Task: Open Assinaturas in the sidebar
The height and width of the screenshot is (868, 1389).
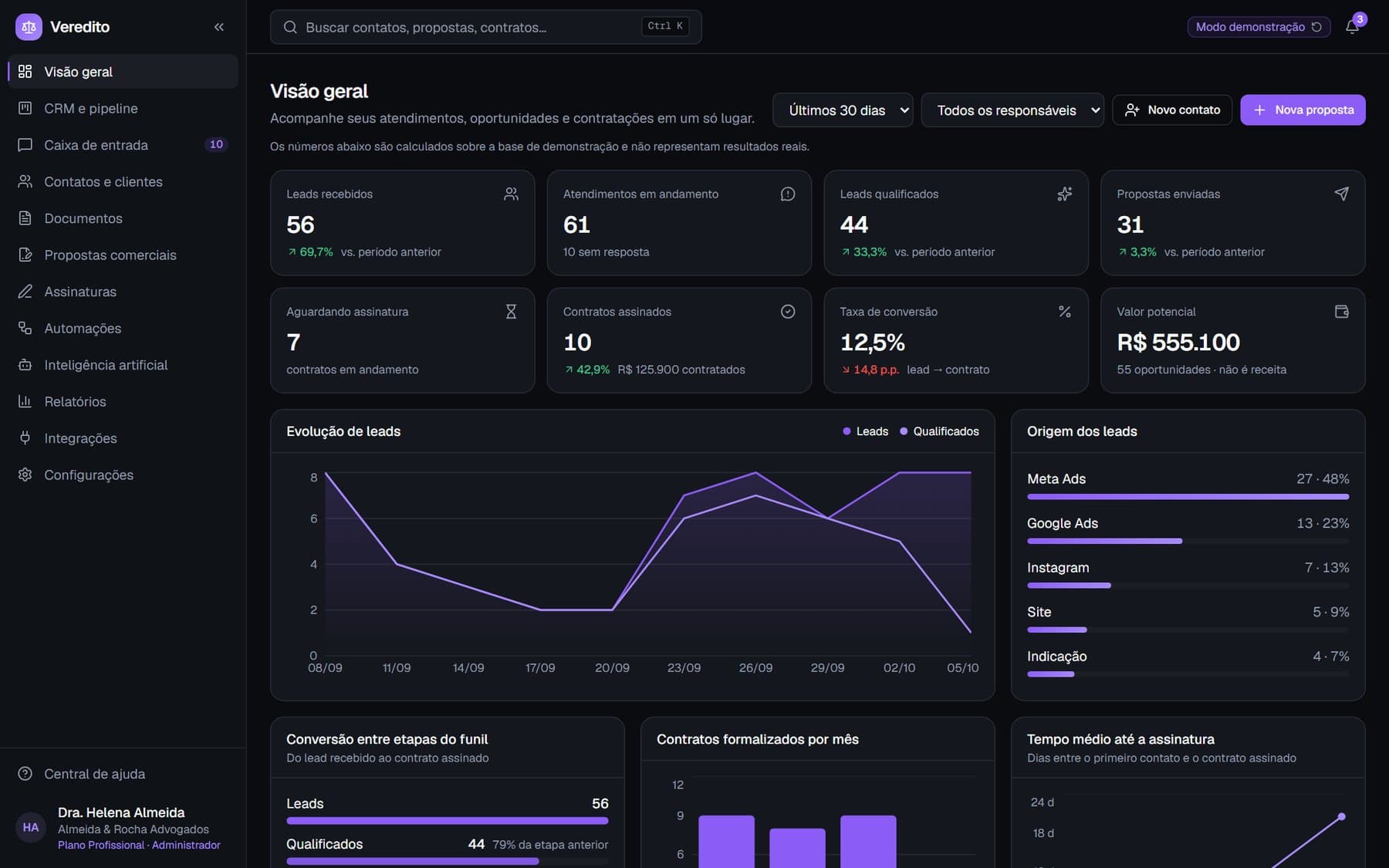Action: 123,292
